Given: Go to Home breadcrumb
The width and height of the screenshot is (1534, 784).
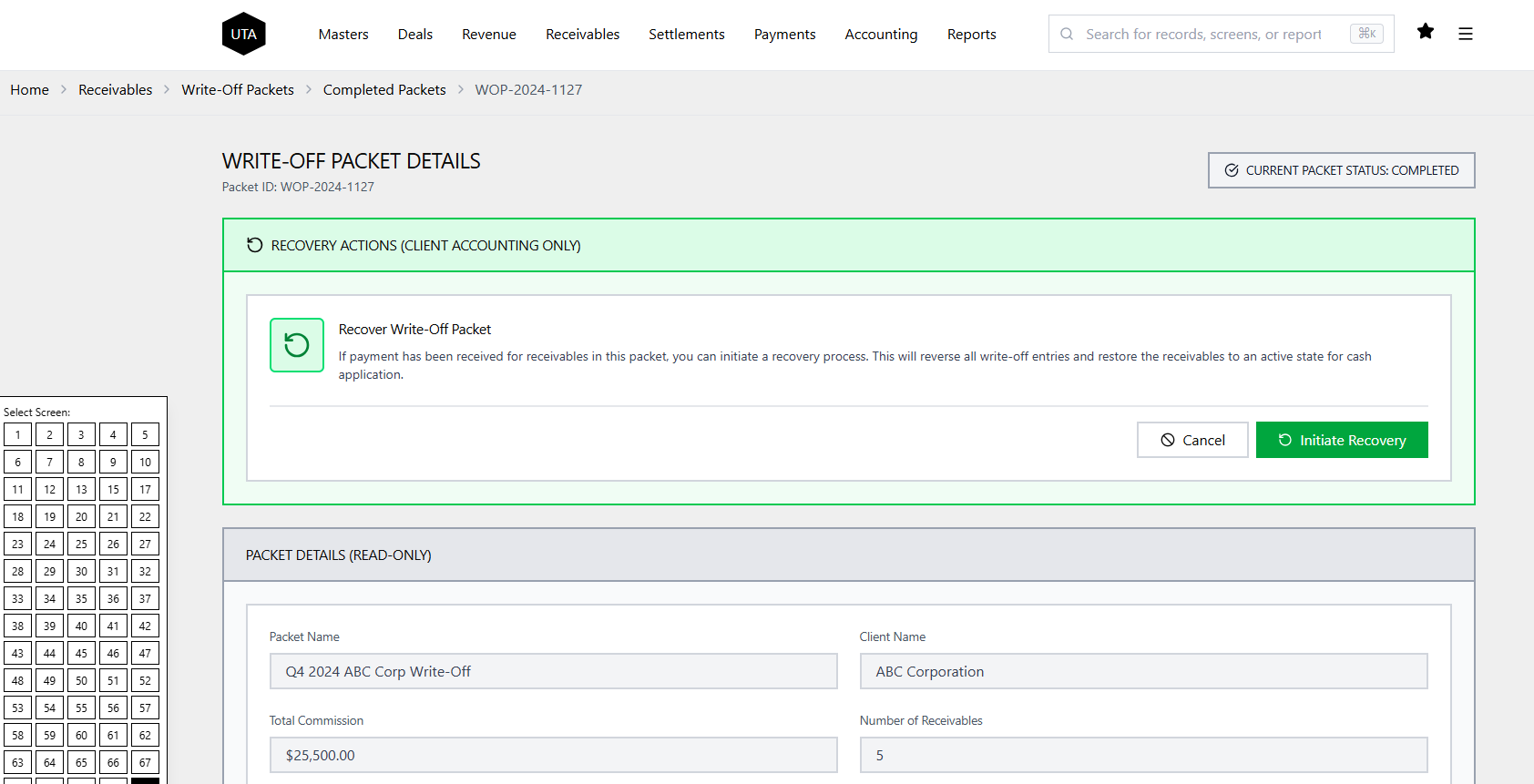Looking at the screenshot, I should [x=30, y=89].
